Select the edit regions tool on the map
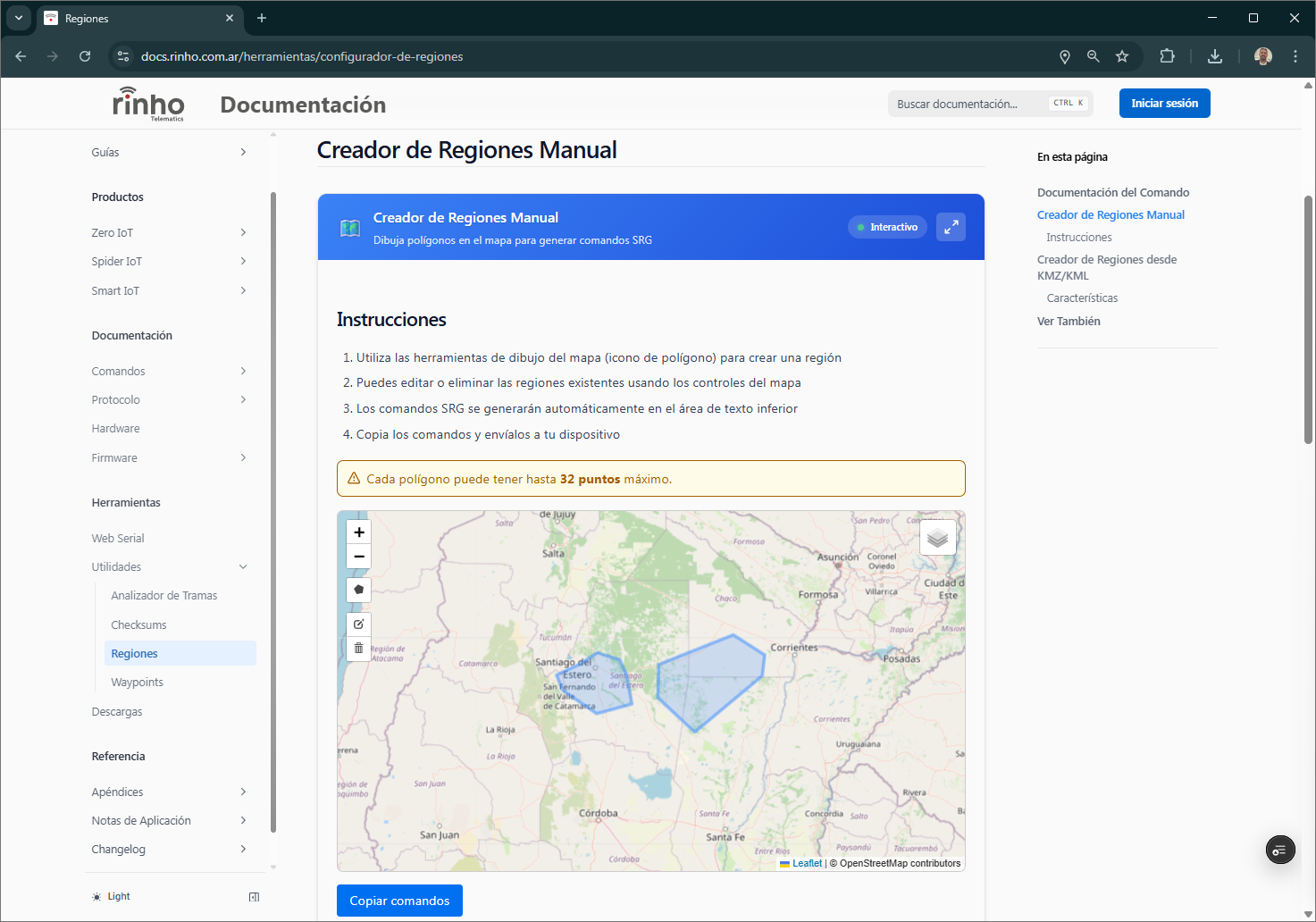1316x922 pixels. click(x=358, y=623)
